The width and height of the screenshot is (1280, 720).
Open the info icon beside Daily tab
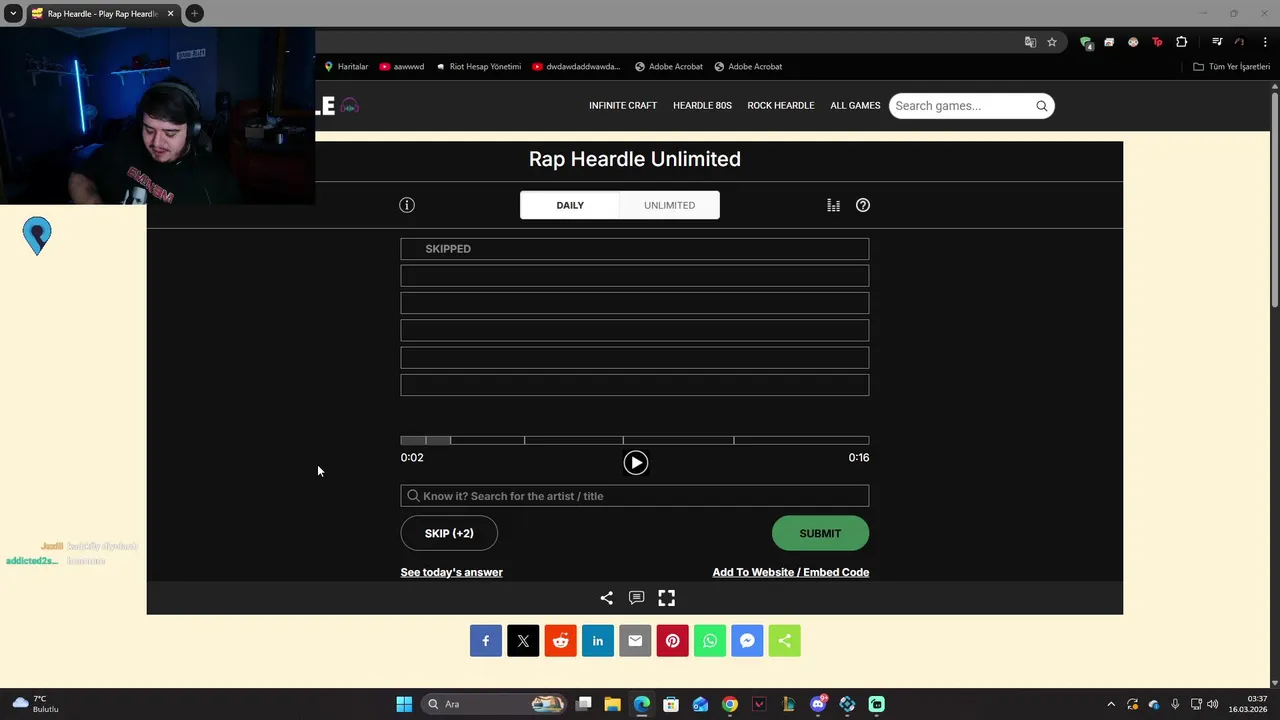(407, 205)
